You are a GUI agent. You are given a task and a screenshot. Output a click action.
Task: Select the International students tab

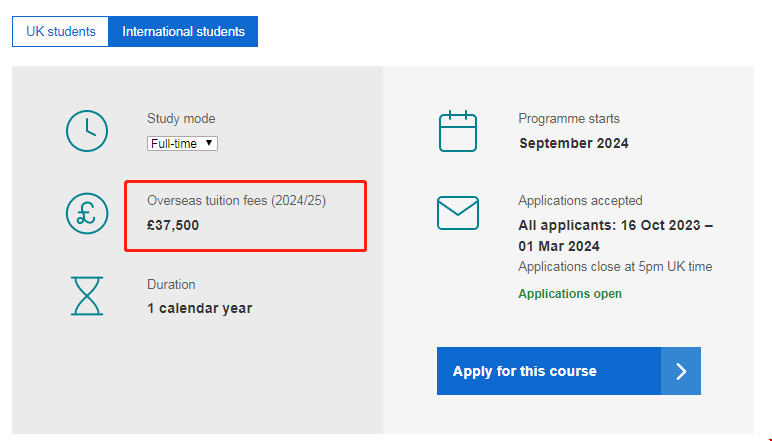183,32
